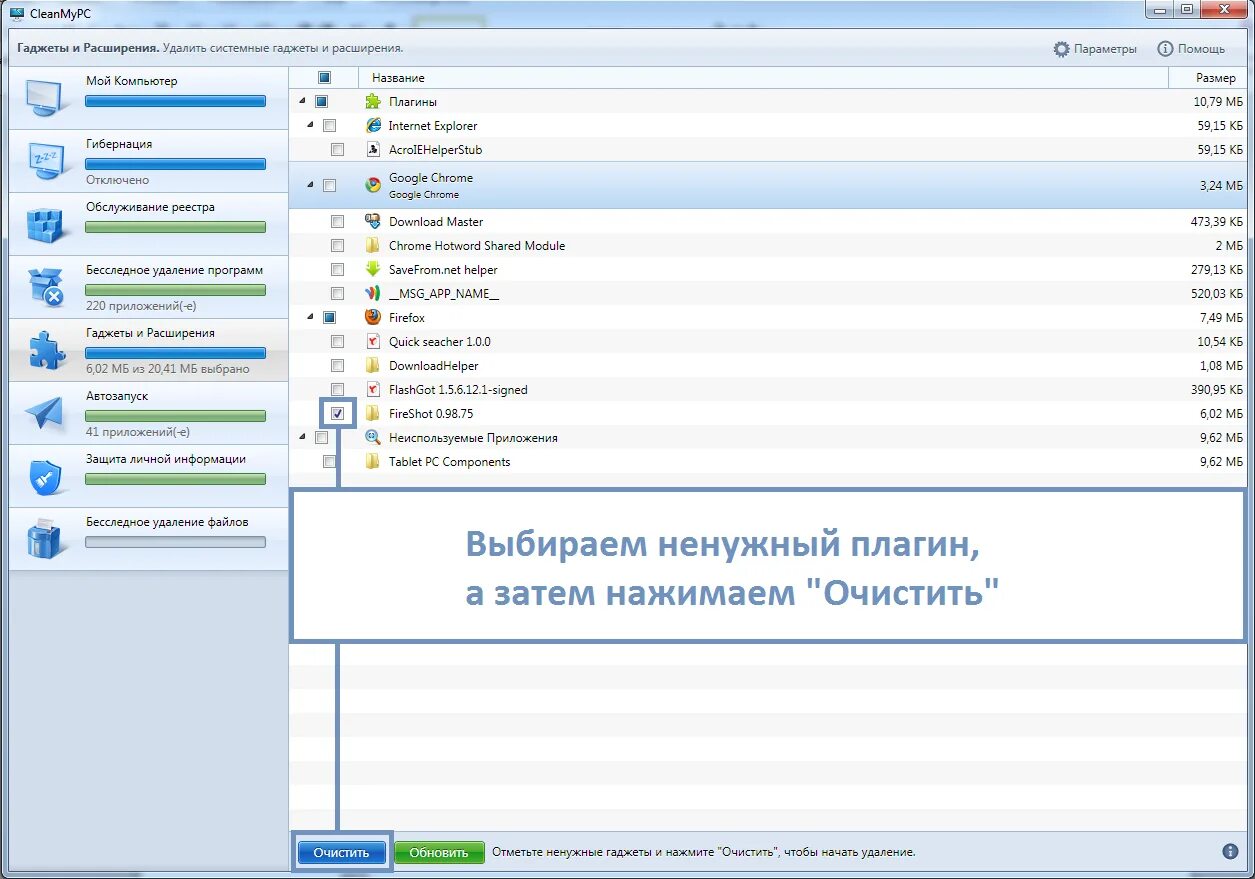
Task: Click the Обновить button
Action: [439, 852]
